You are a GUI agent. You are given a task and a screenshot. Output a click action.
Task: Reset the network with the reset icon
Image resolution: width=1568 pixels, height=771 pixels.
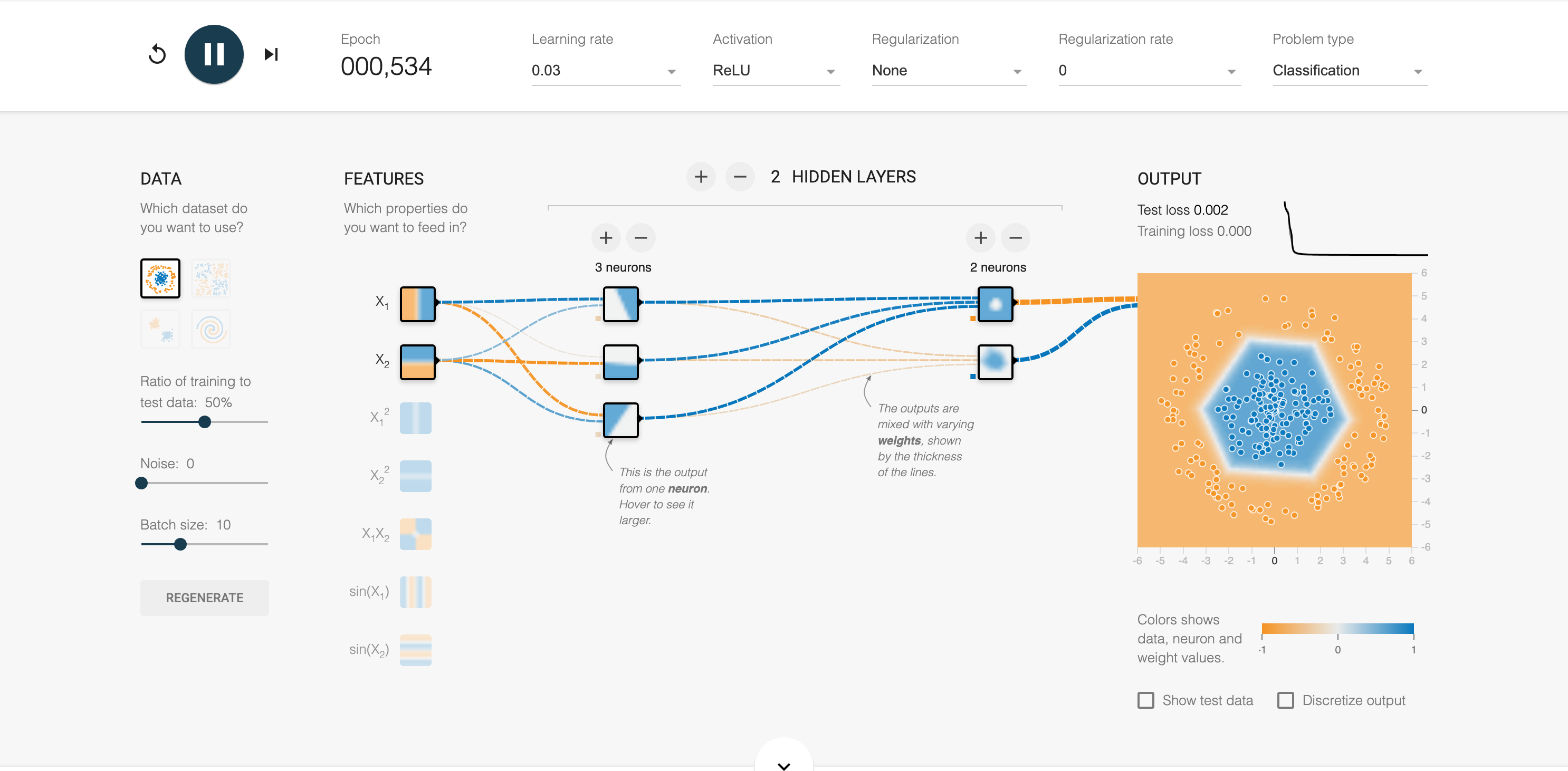tap(157, 54)
